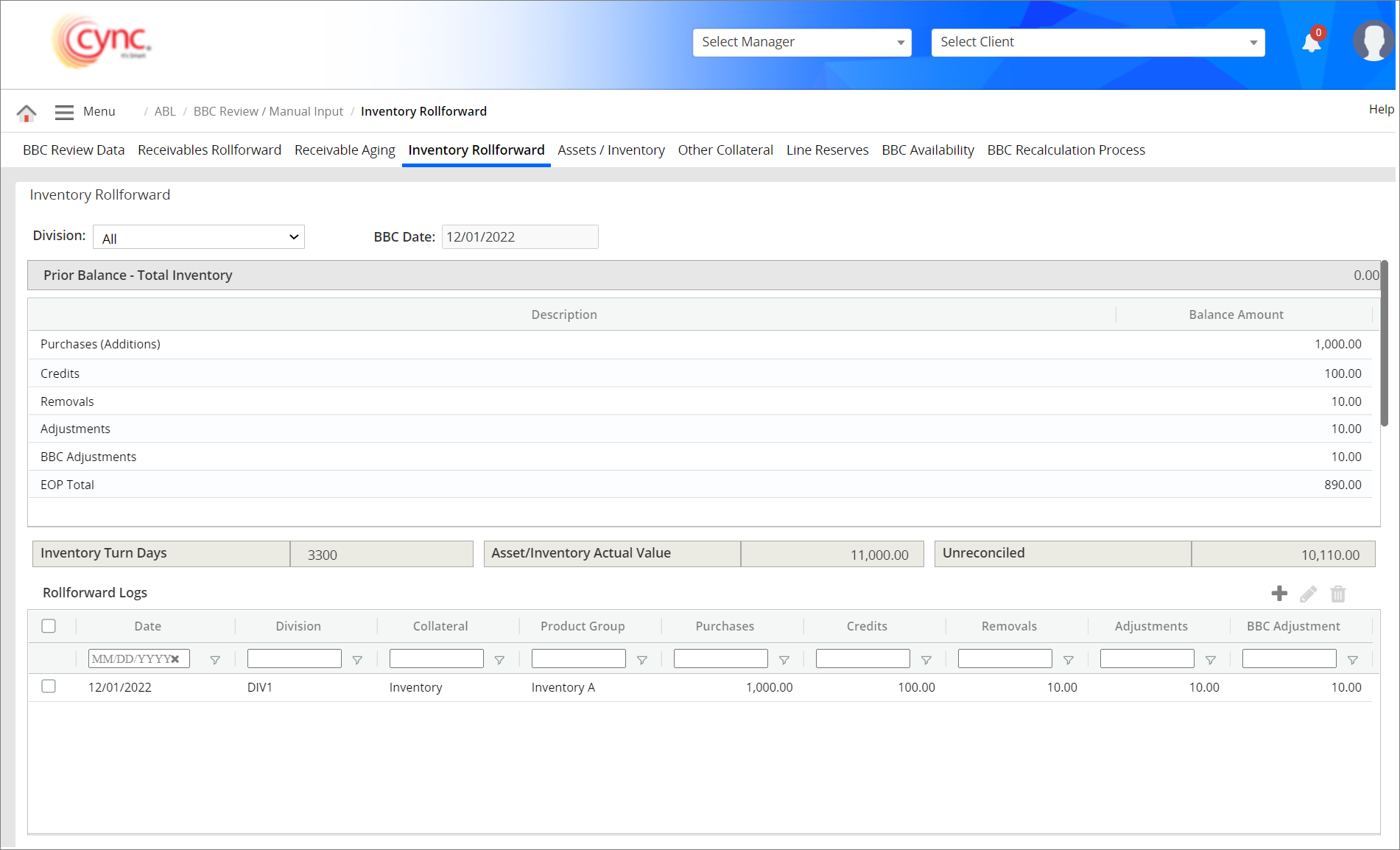Switch to the Receivable Aging tab
Viewport: 1400px width, 850px height.
point(345,150)
